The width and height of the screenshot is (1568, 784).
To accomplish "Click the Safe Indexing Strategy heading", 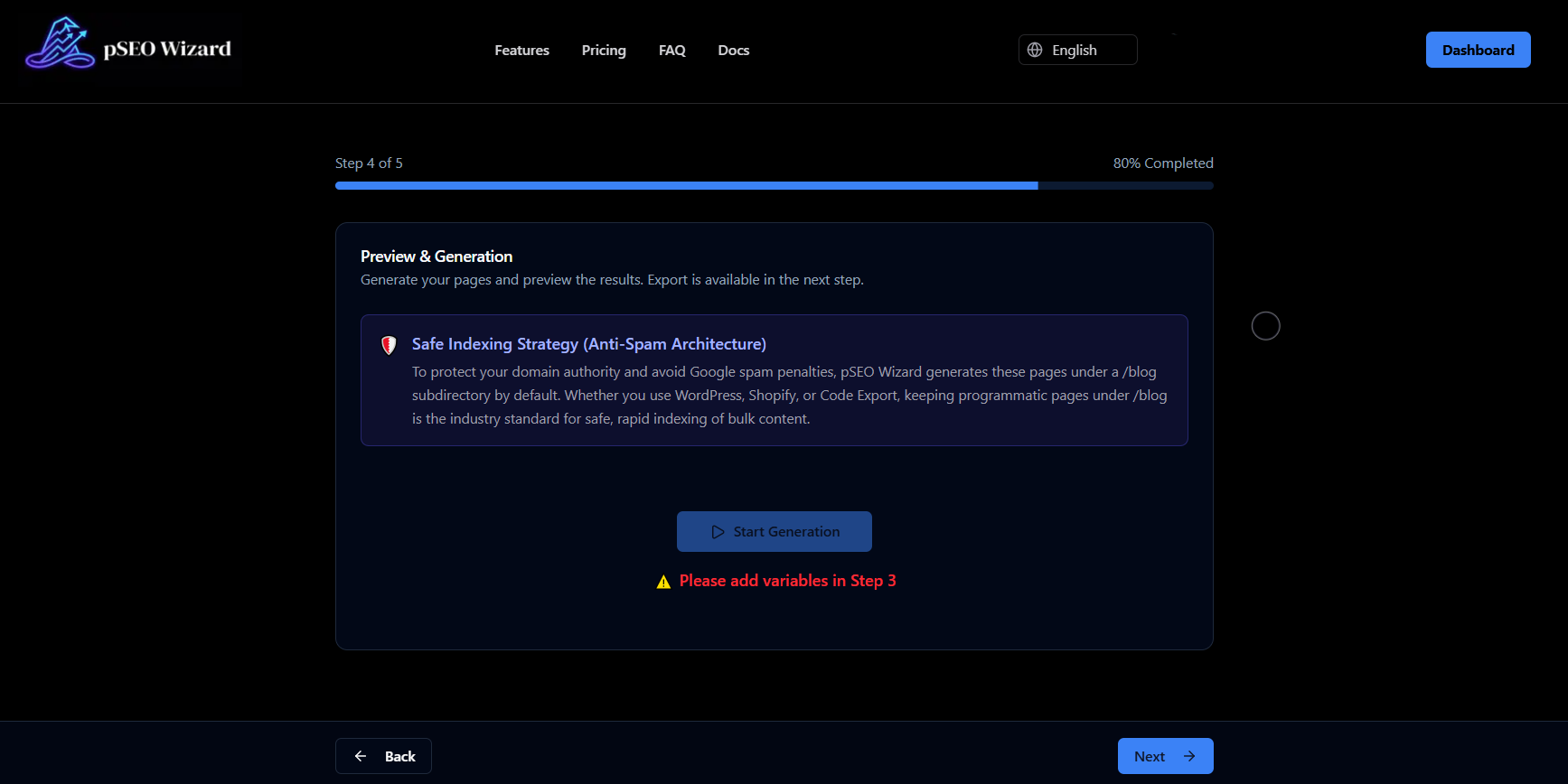I will tap(588, 344).
